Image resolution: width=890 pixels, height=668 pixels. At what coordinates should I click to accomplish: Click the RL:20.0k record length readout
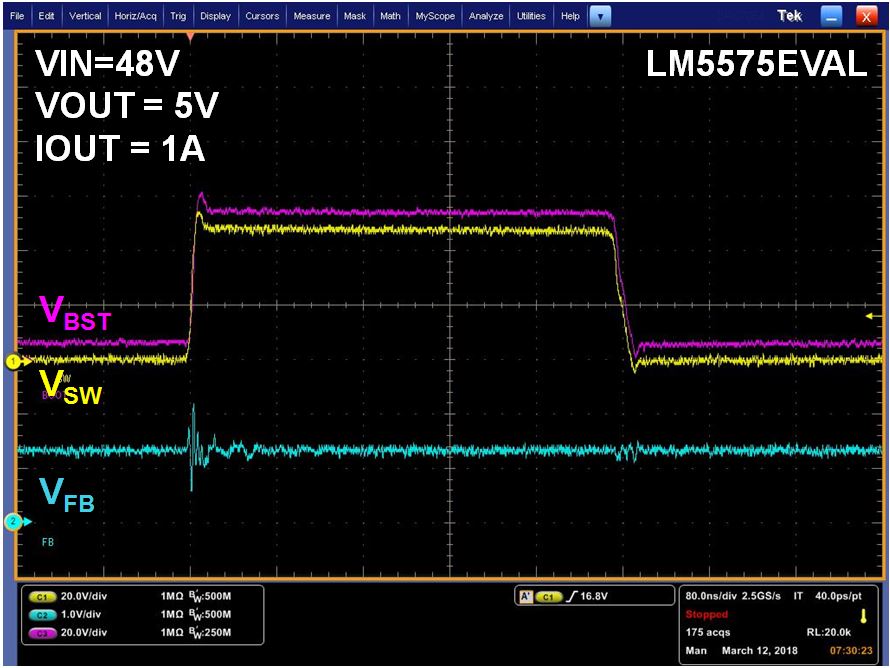point(829,632)
